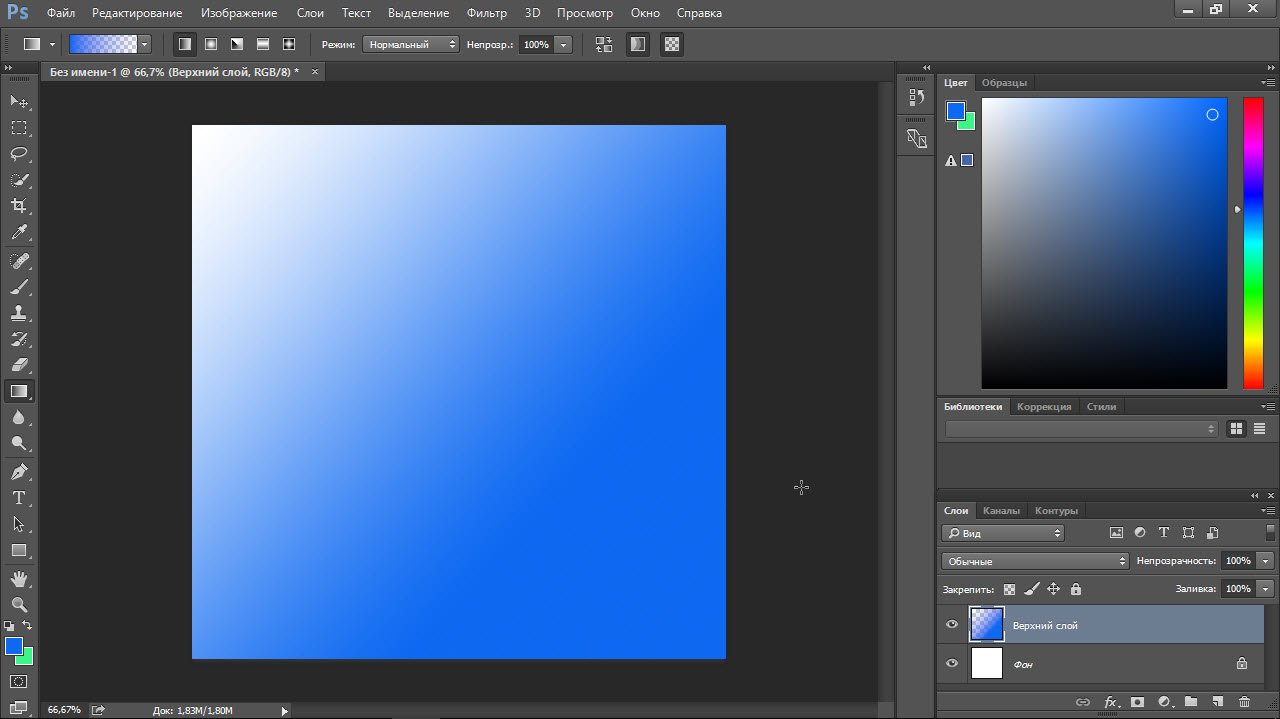Add layer mask to Верхний слой
This screenshot has height=719, width=1280.
click(1137, 702)
